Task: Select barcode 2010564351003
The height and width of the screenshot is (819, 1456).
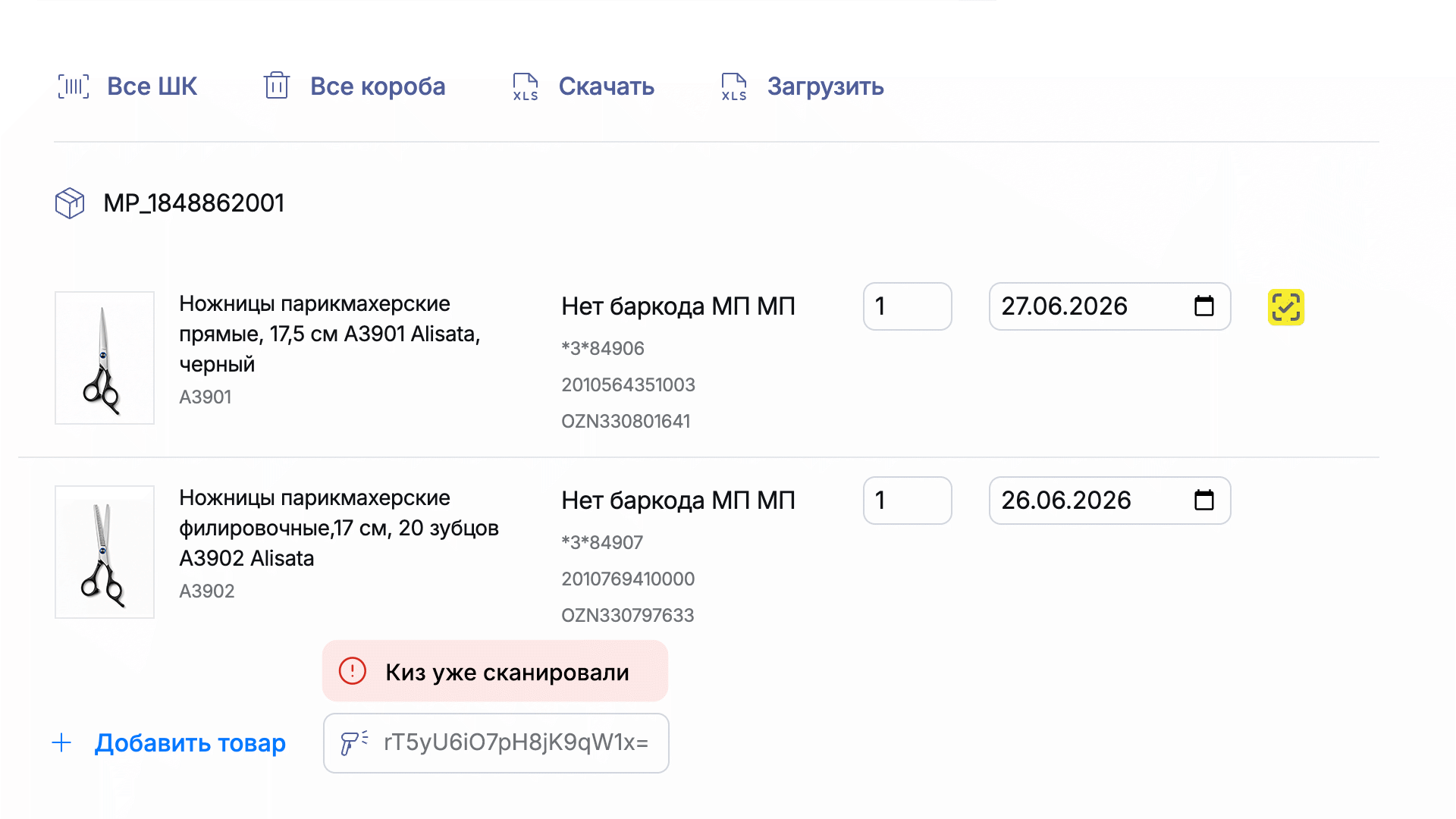Action: click(x=628, y=384)
